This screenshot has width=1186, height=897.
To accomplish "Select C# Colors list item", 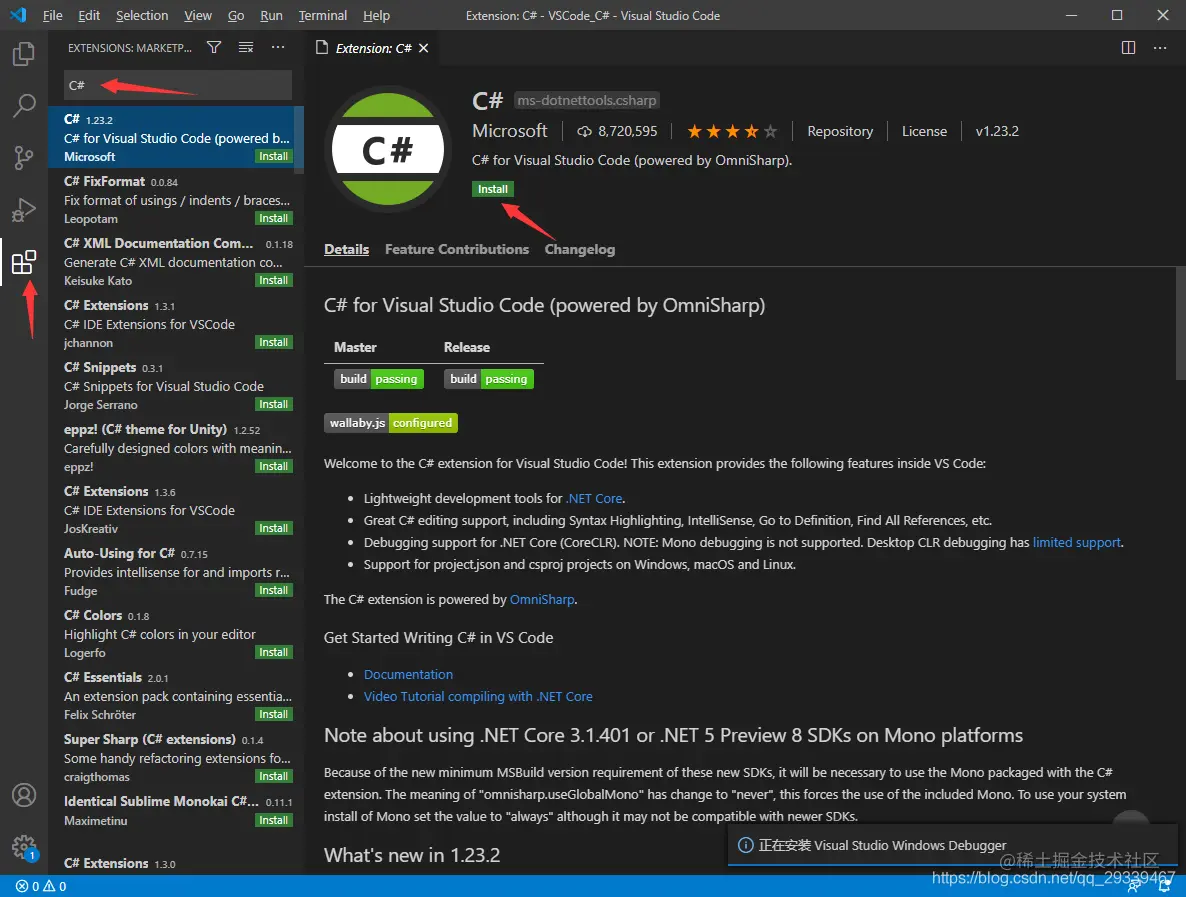I will pyautogui.click(x=176, y=634).
